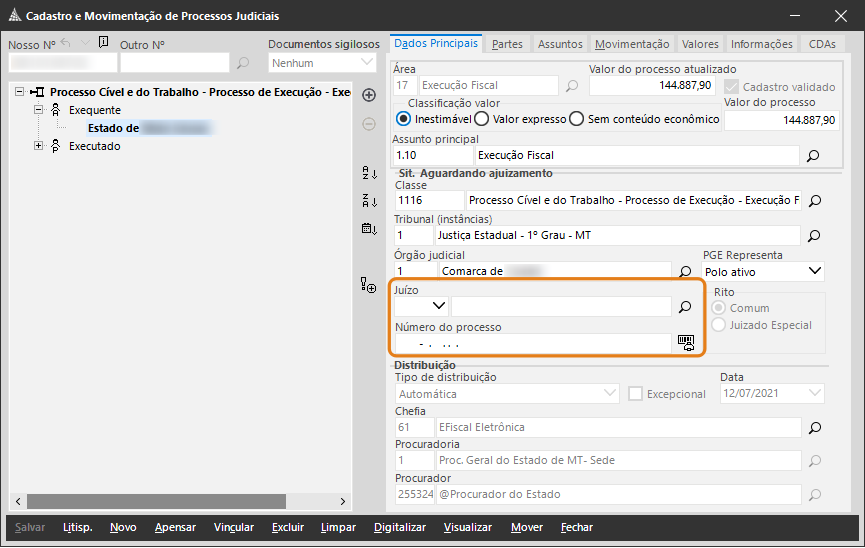Click the add (plus) icon beside the tree
Screen dimensions: 865x548
point(368,95)
